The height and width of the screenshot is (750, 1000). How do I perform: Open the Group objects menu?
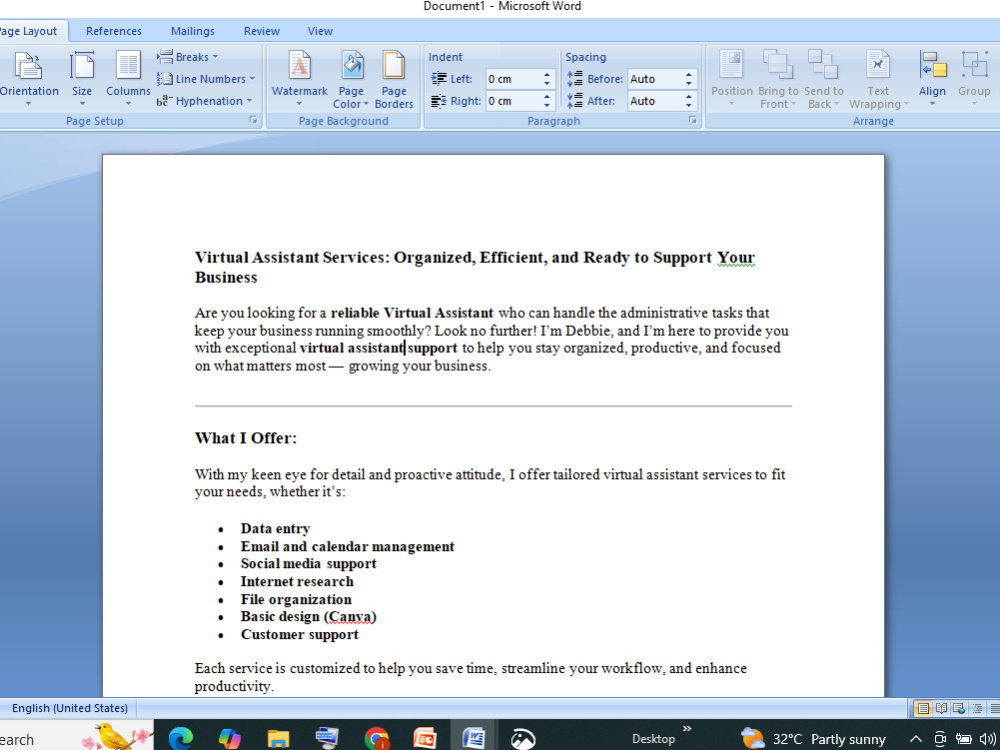974,79
